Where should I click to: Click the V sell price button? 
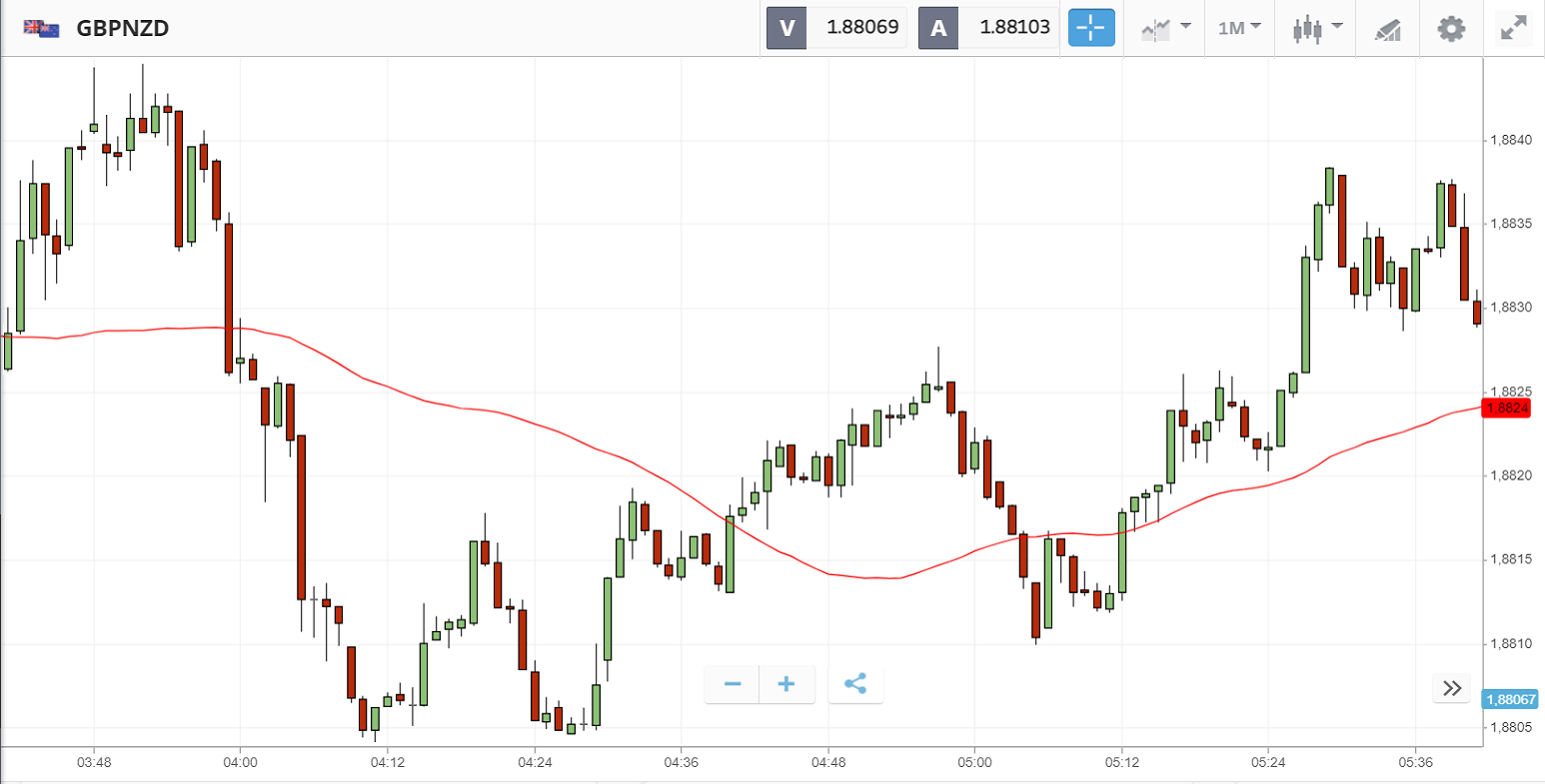click(837, 28)
